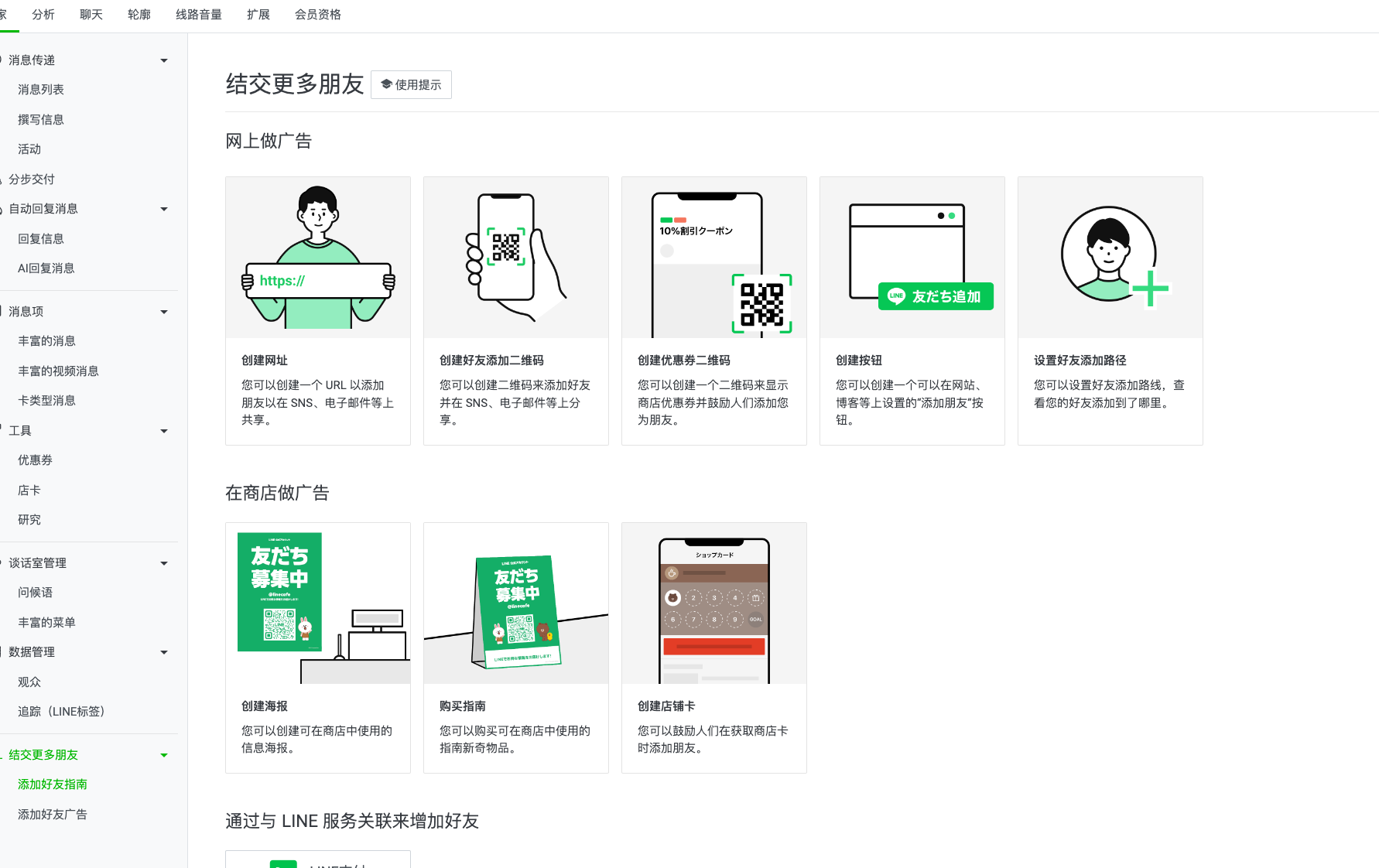Open the 轮廓 tab
1379x868 pixels.
[x=139, y=15]
